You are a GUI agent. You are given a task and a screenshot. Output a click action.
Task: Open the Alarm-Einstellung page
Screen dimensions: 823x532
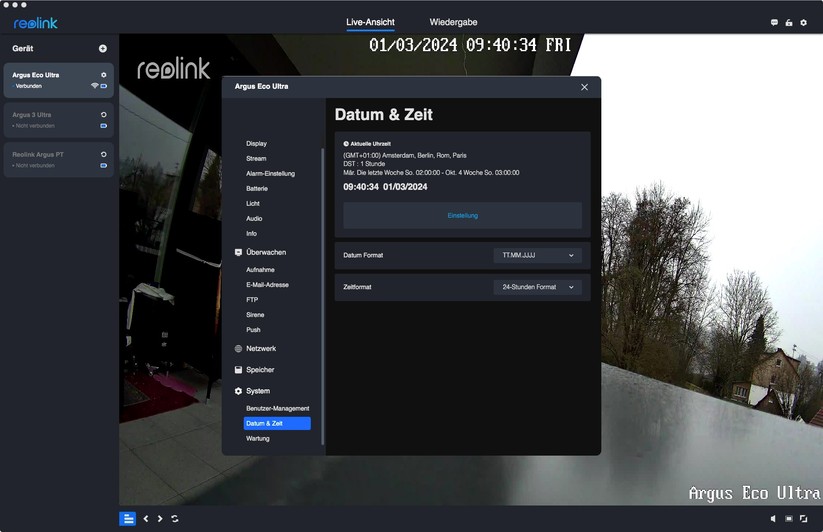click(x=270, y=174)
